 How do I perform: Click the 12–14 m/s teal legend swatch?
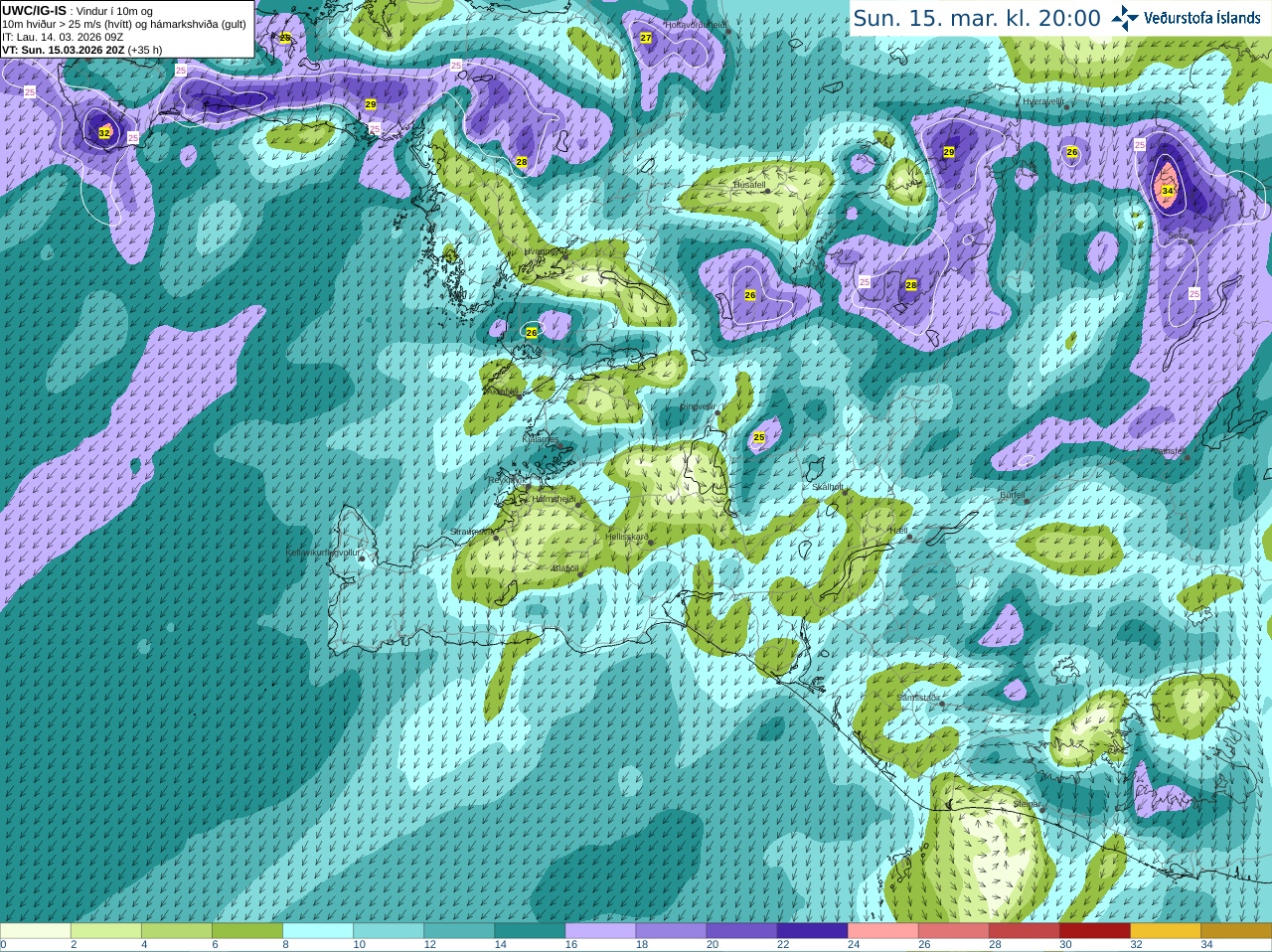[459, 931]
